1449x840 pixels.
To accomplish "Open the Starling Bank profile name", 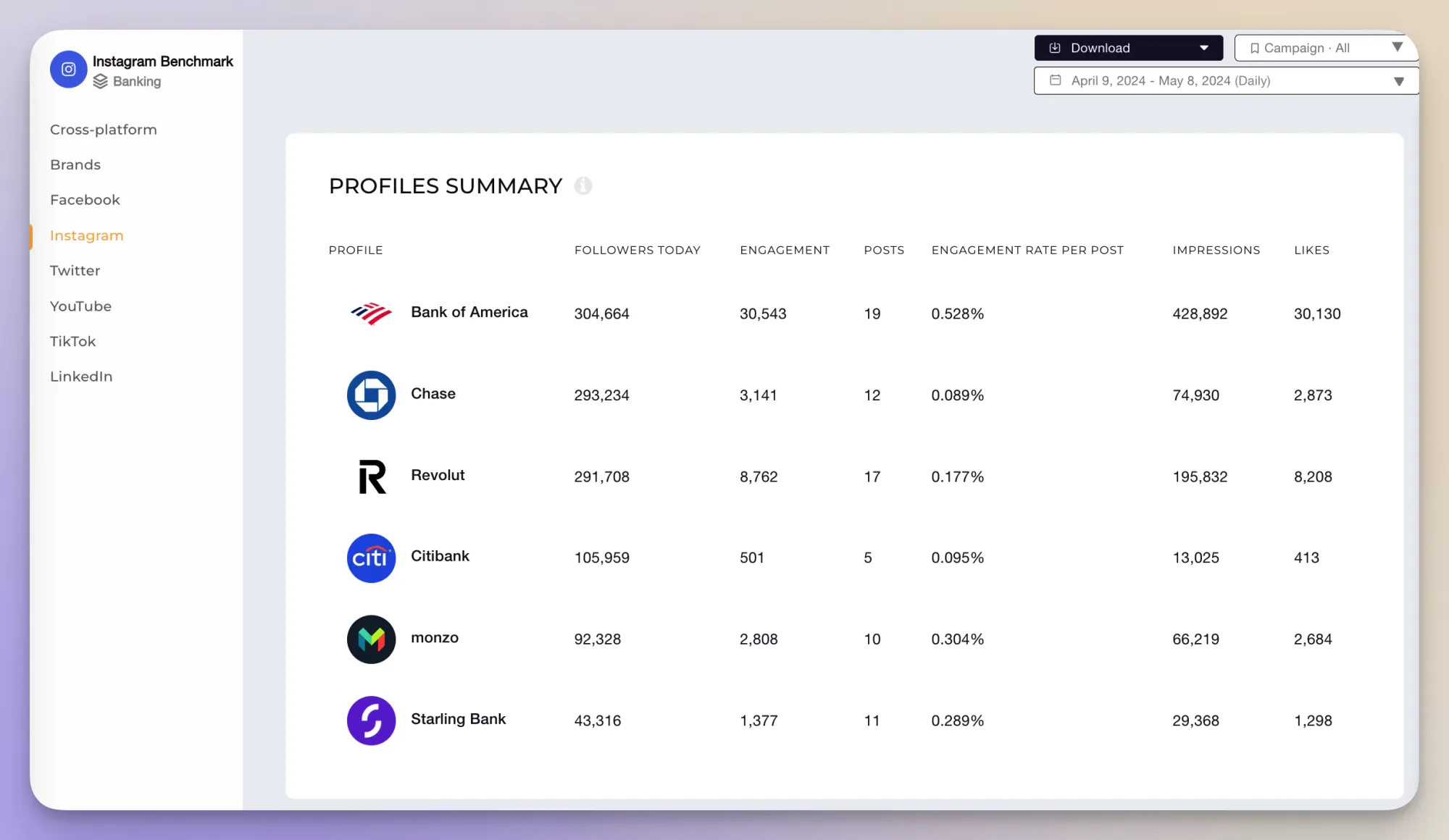I will 458,719.
